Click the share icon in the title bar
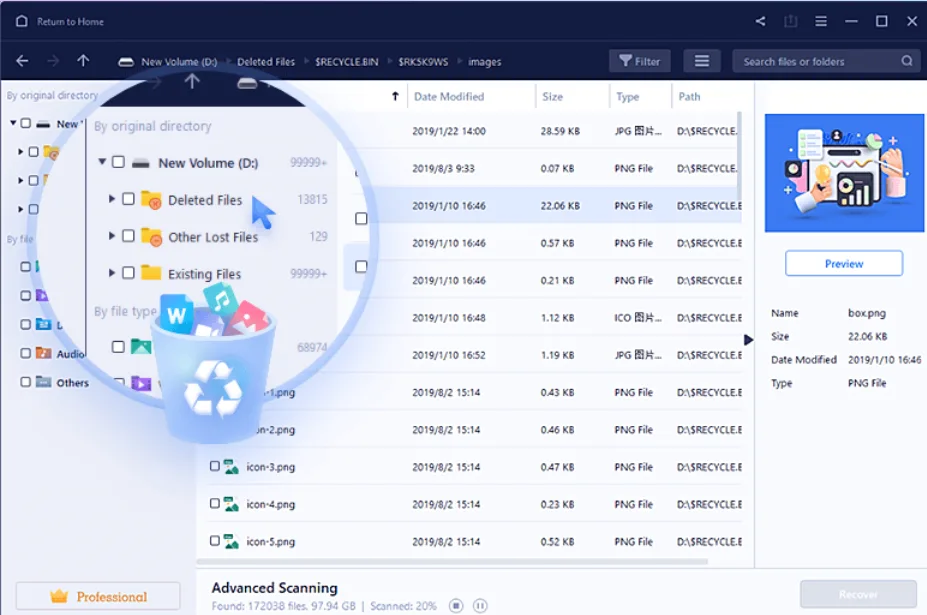This screenshot has width=927, height=615. pos(759,20)
